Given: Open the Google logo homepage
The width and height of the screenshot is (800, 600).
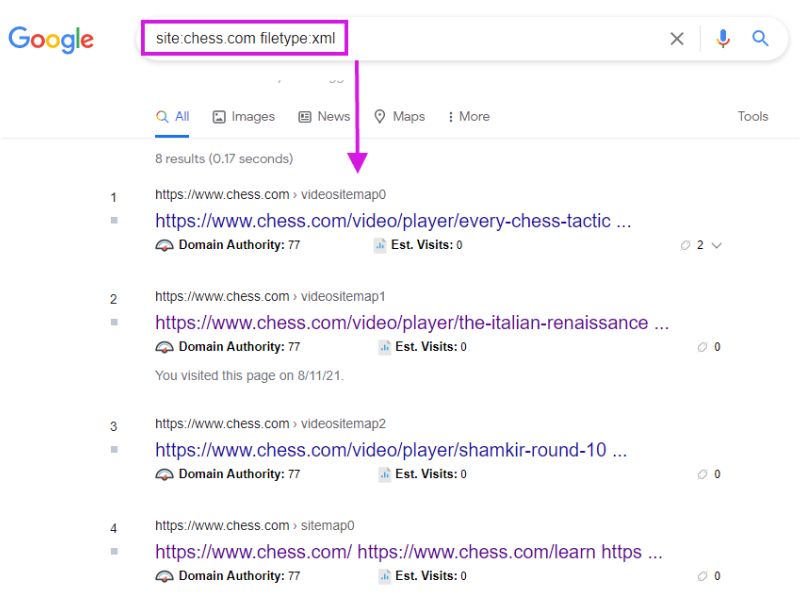Looking at the screenshot, I should point(51,39).
